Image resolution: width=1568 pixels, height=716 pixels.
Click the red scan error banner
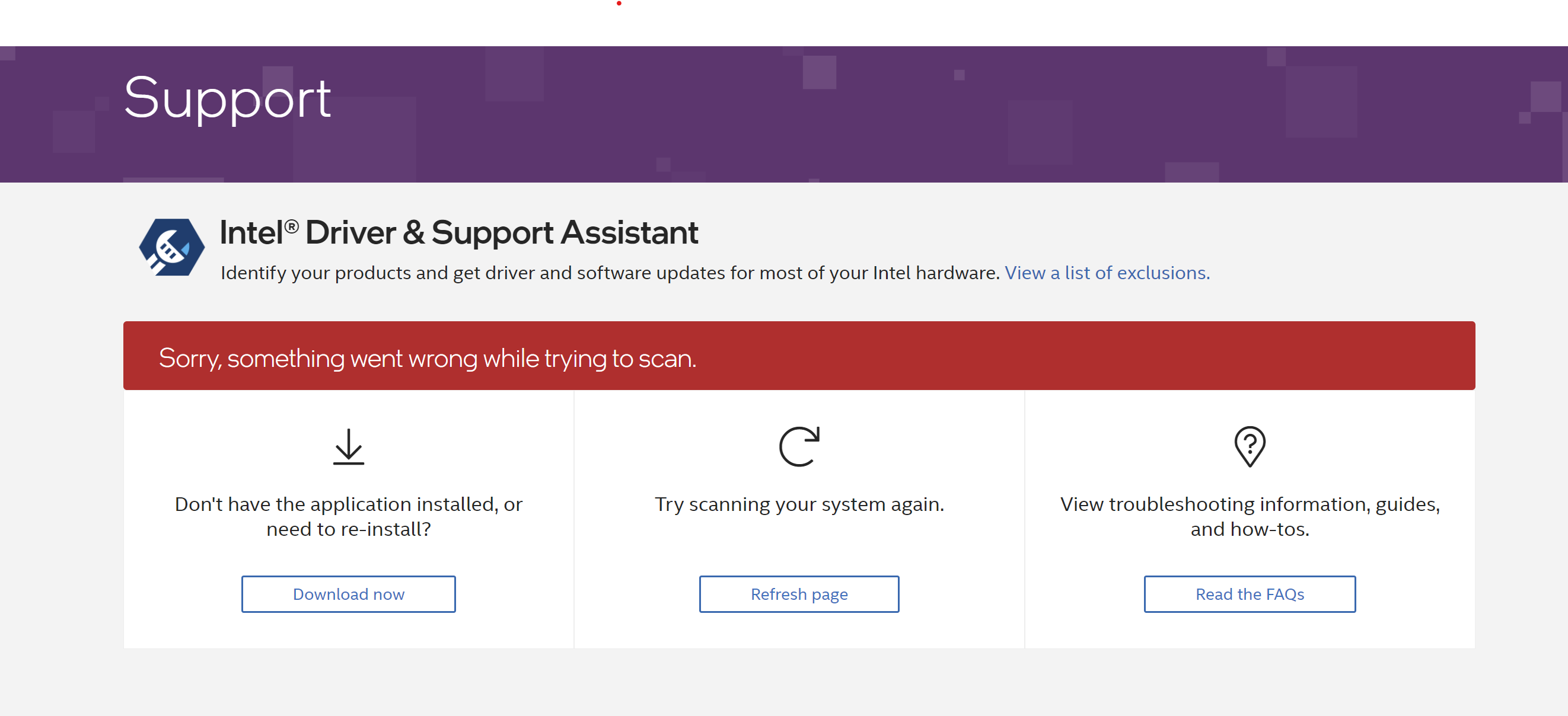(x=1096, y=356)
